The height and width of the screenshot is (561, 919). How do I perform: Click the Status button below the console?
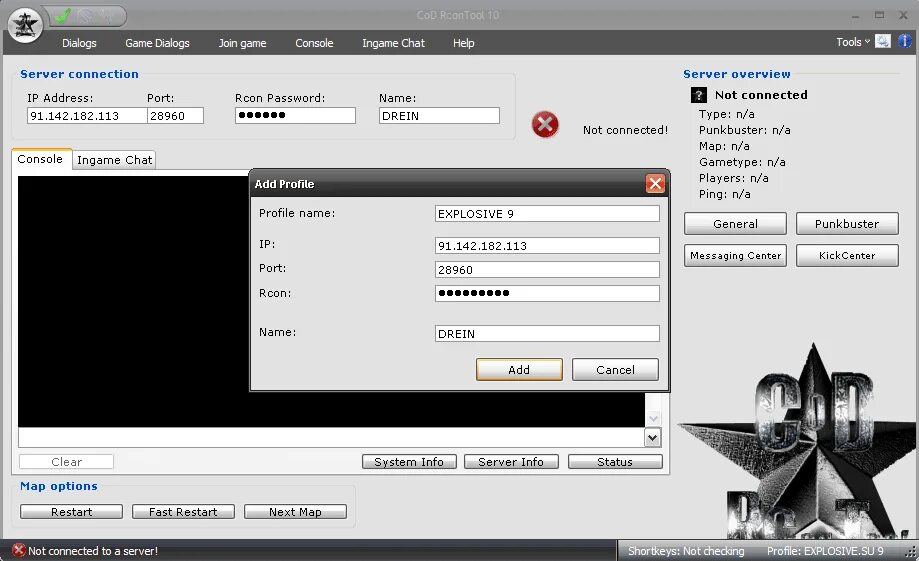(x=615, y=461)
